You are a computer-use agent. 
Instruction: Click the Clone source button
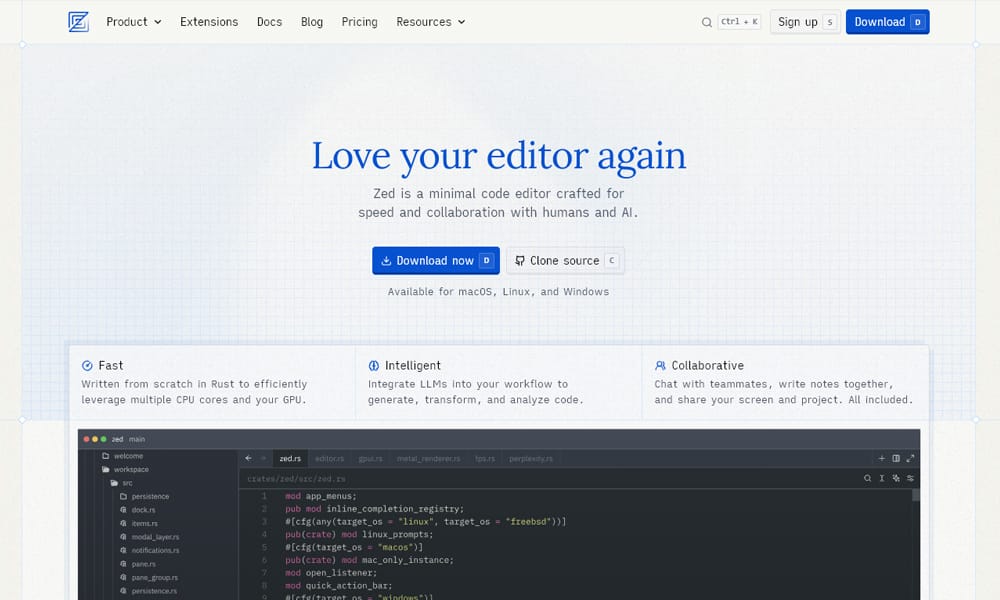point(564,260)
